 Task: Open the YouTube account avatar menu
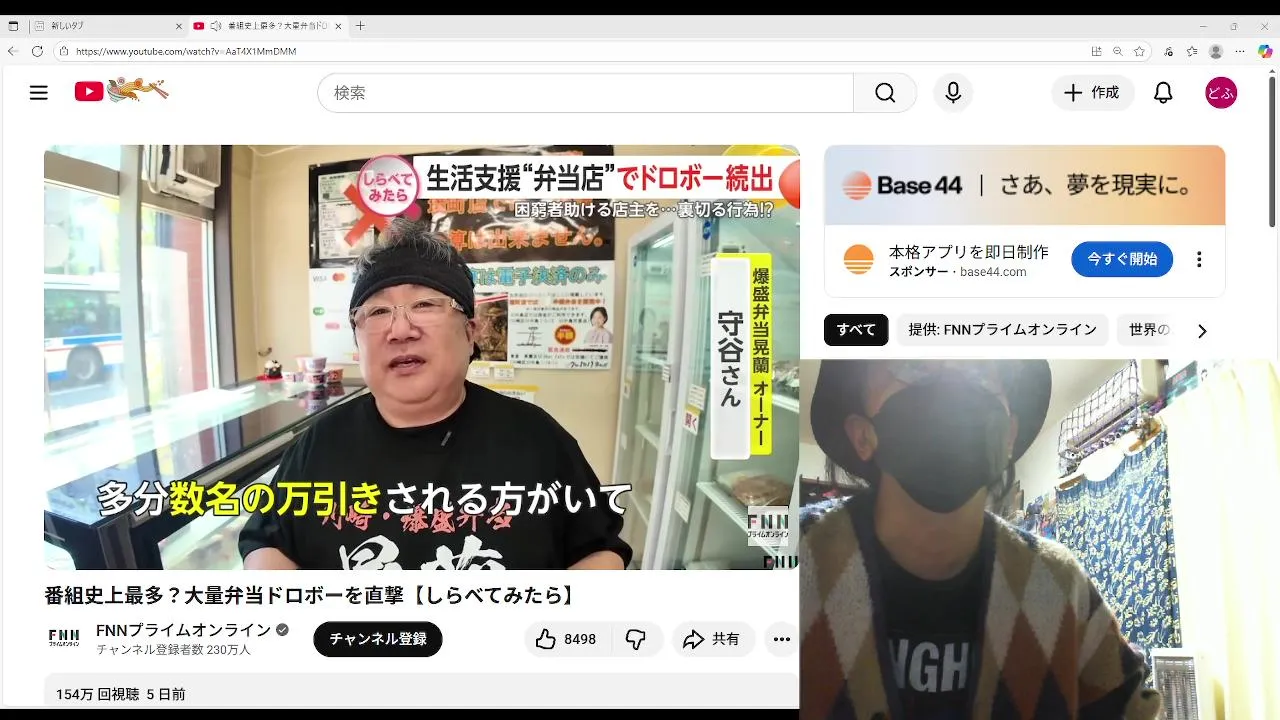(x=1221, y=93)
